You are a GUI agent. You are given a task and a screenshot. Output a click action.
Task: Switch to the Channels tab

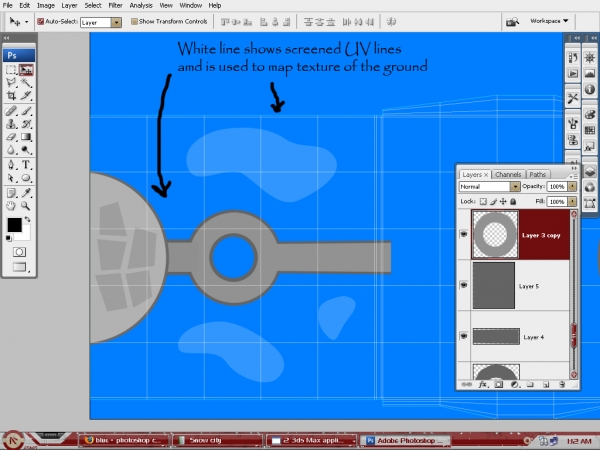[508, 174]
